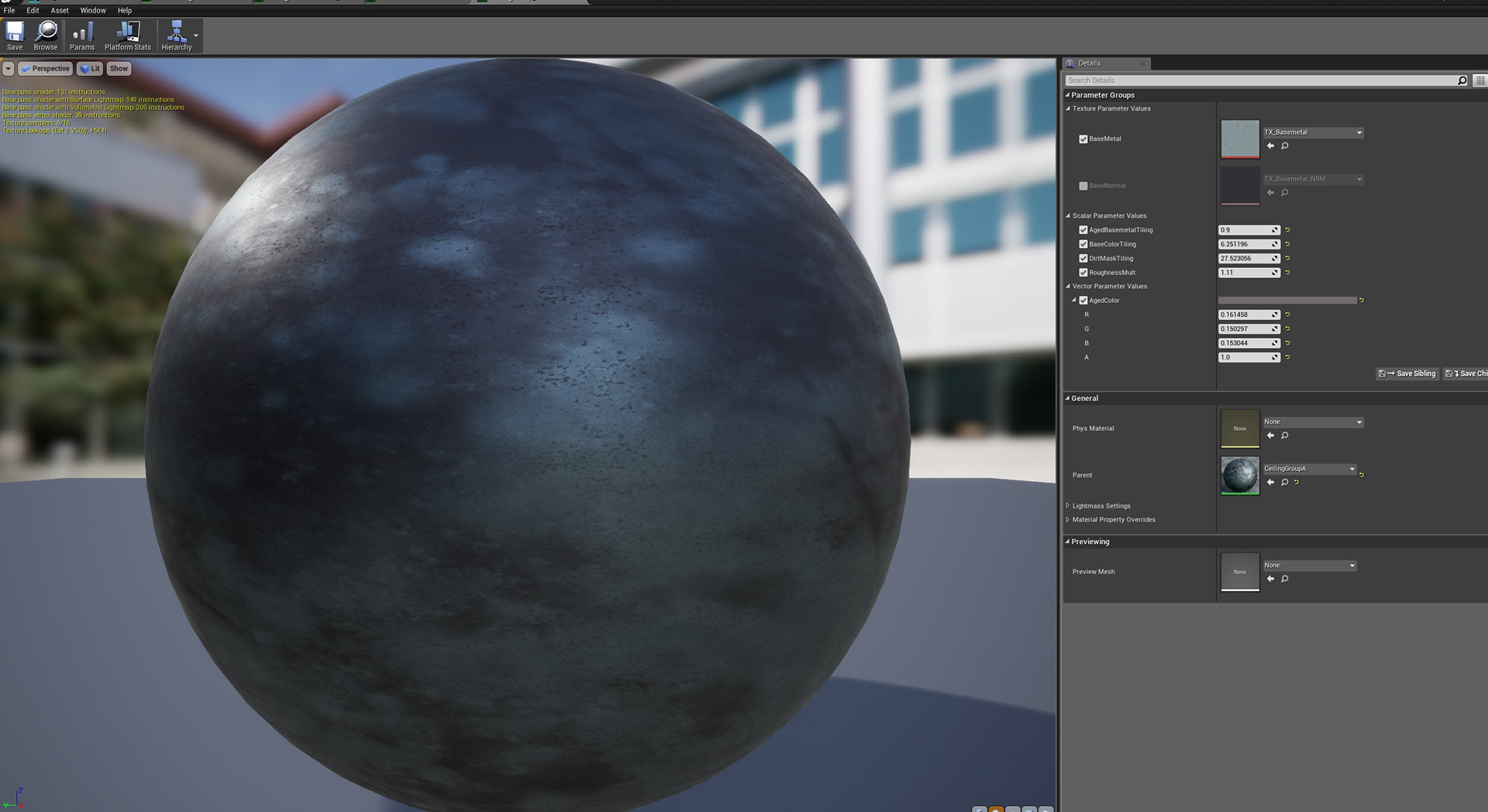This screenshot has height=812, width=1488.
Task: Use selected asset arrow for Parent
Action: click(x=1270, y=483)
